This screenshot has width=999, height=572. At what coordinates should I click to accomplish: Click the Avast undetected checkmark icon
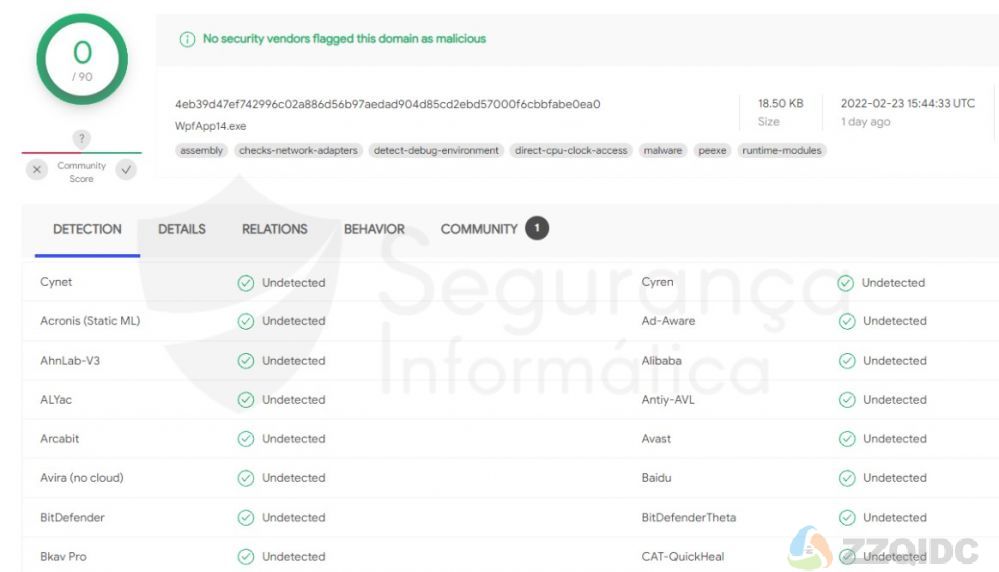[847, 439]
